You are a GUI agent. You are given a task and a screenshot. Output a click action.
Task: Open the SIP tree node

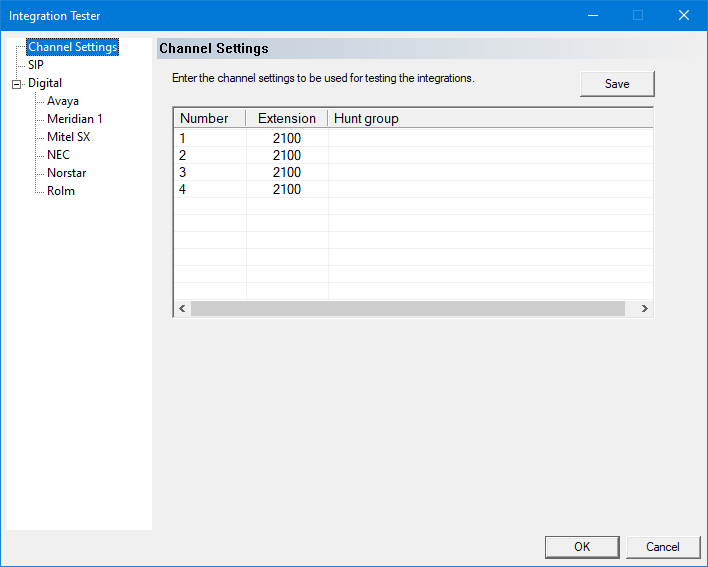(x=36, y=65)
